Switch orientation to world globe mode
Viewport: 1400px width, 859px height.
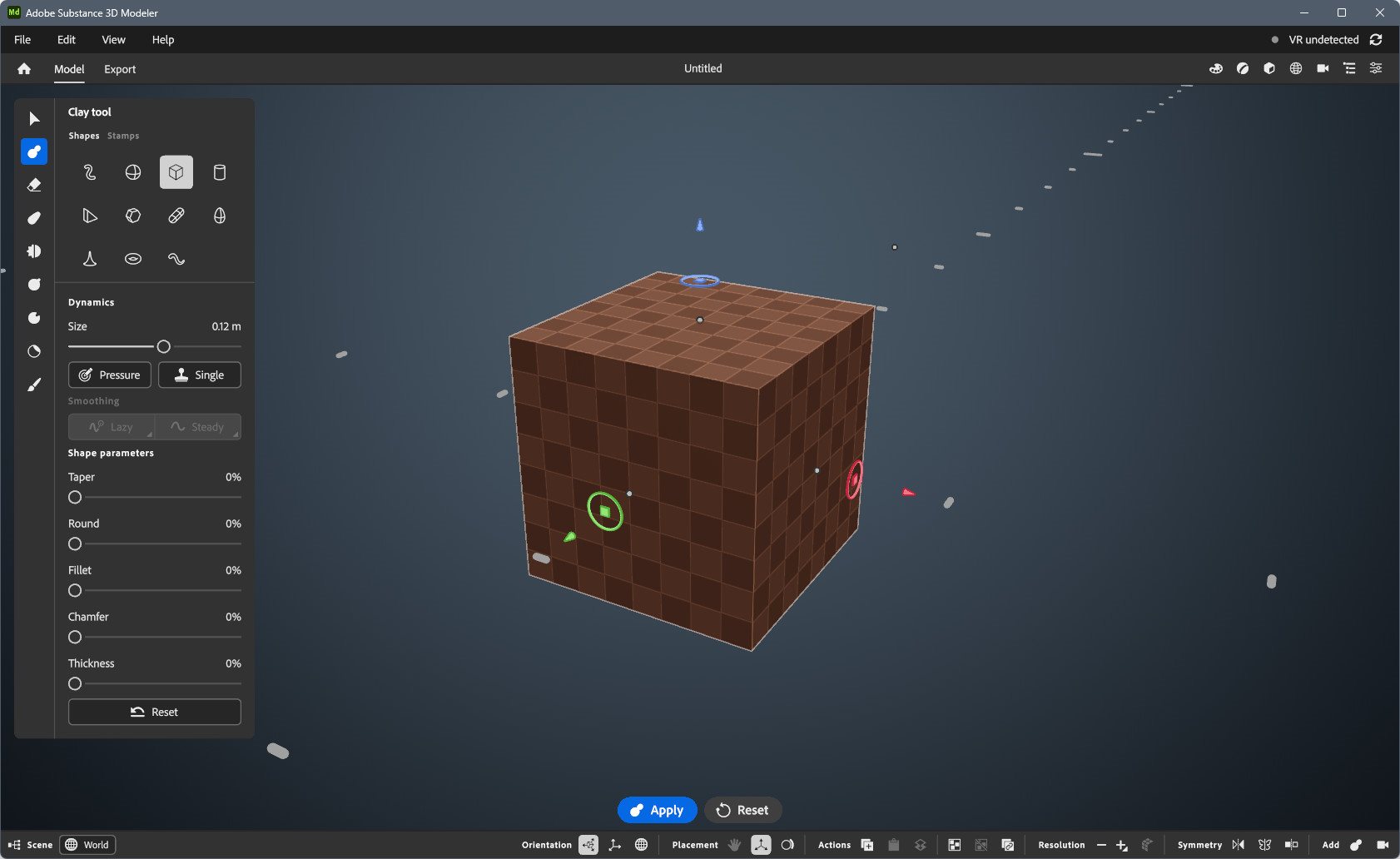pyautogui.click(x=641, y=845)
